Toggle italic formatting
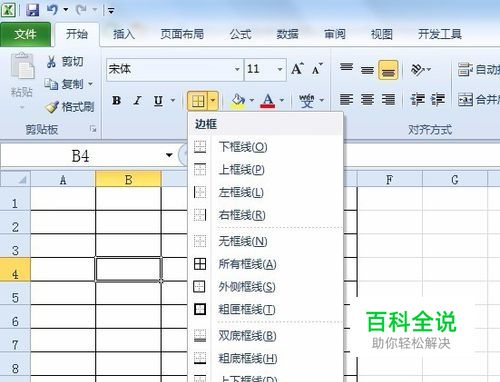500x382 pixels. 137,100
